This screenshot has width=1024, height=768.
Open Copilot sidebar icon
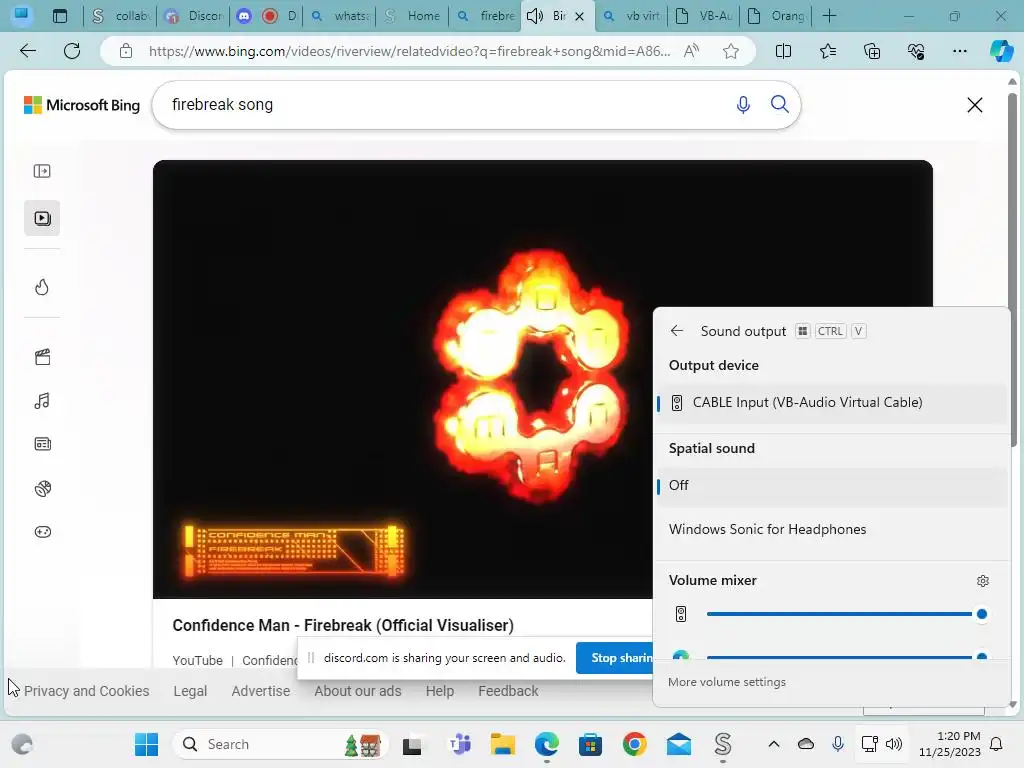[1001, 51]
